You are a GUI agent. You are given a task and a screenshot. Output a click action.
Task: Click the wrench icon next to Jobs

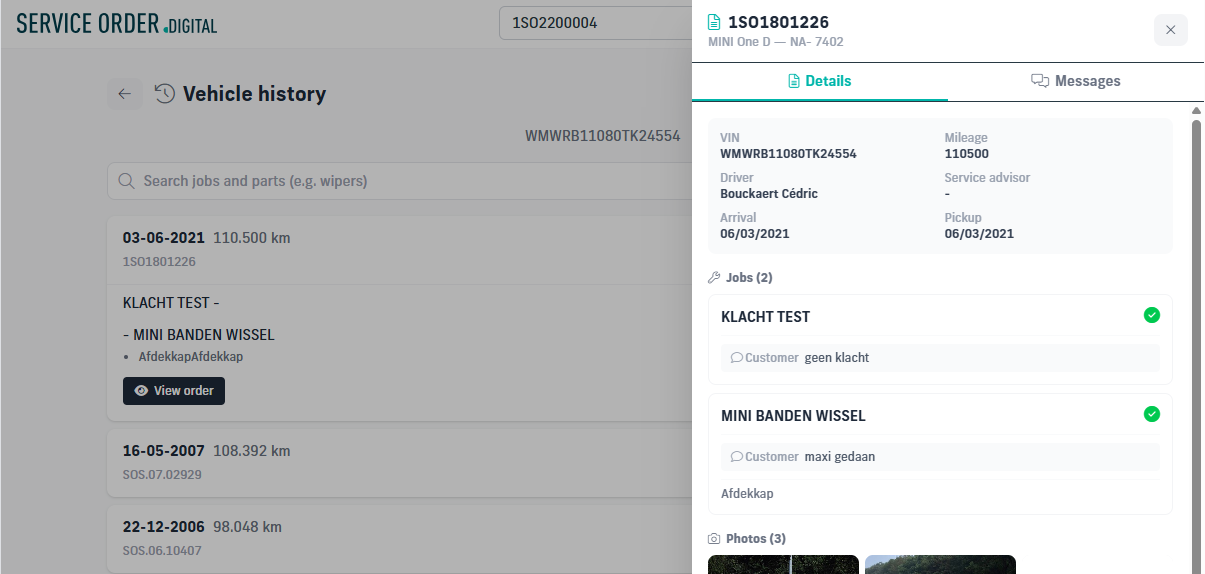coord(714,277)
